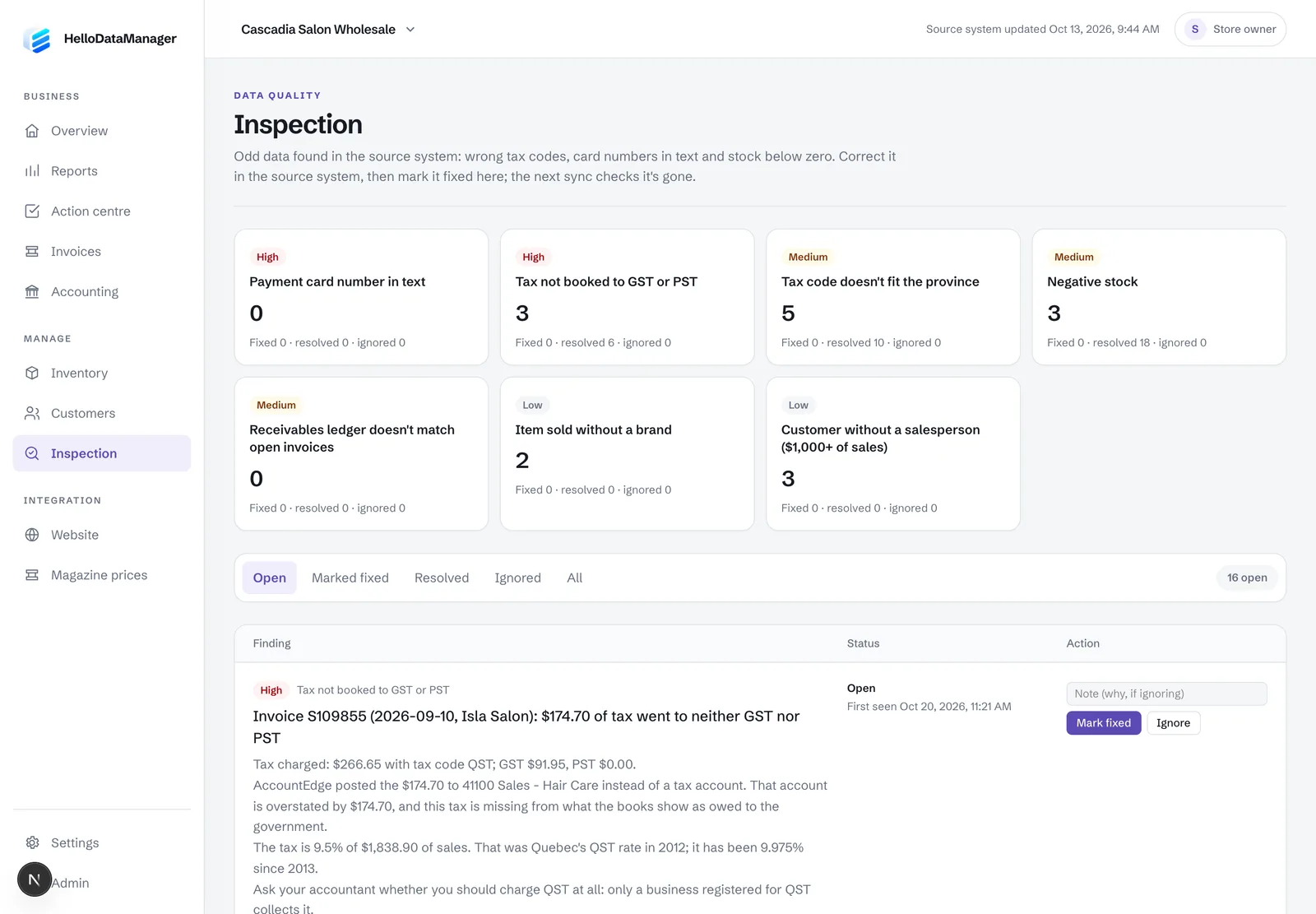Switch to the Resolved tab
Viewport: 1316px width, 914px height.
point(442,578)
